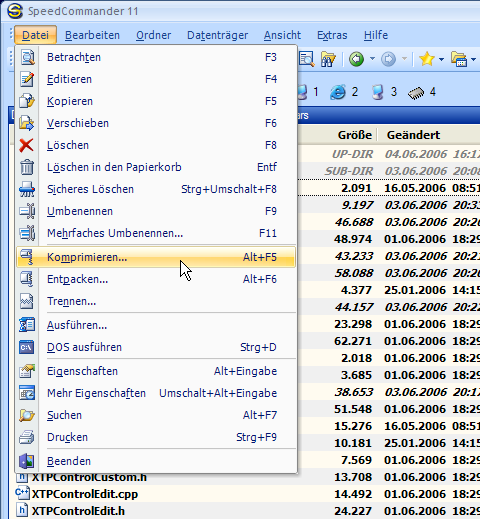Click the Verschieben move icon
Viewport: 480px width, 519px height.
coord(27,123)
